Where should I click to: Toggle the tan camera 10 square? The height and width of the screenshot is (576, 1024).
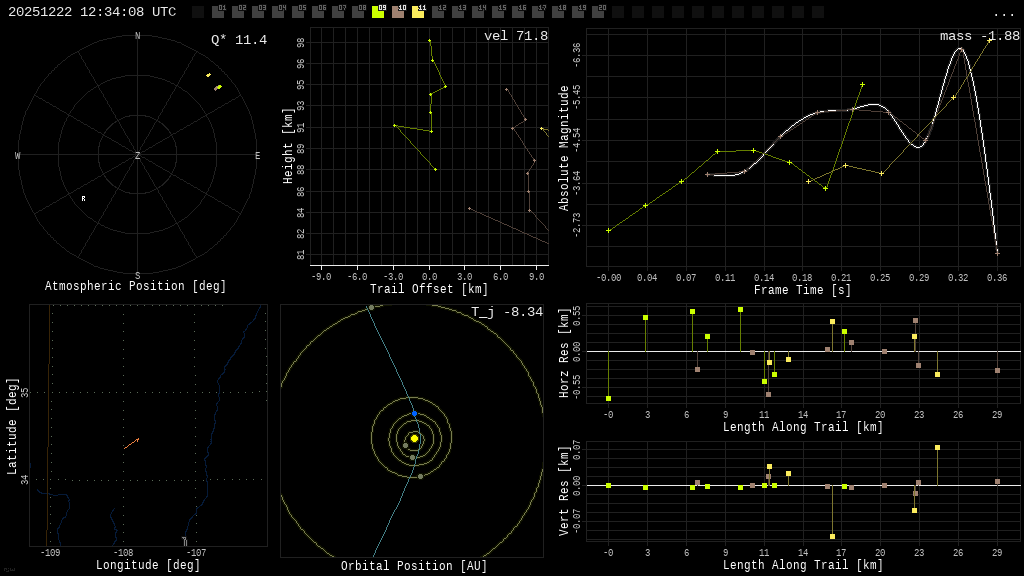(398, 12)
